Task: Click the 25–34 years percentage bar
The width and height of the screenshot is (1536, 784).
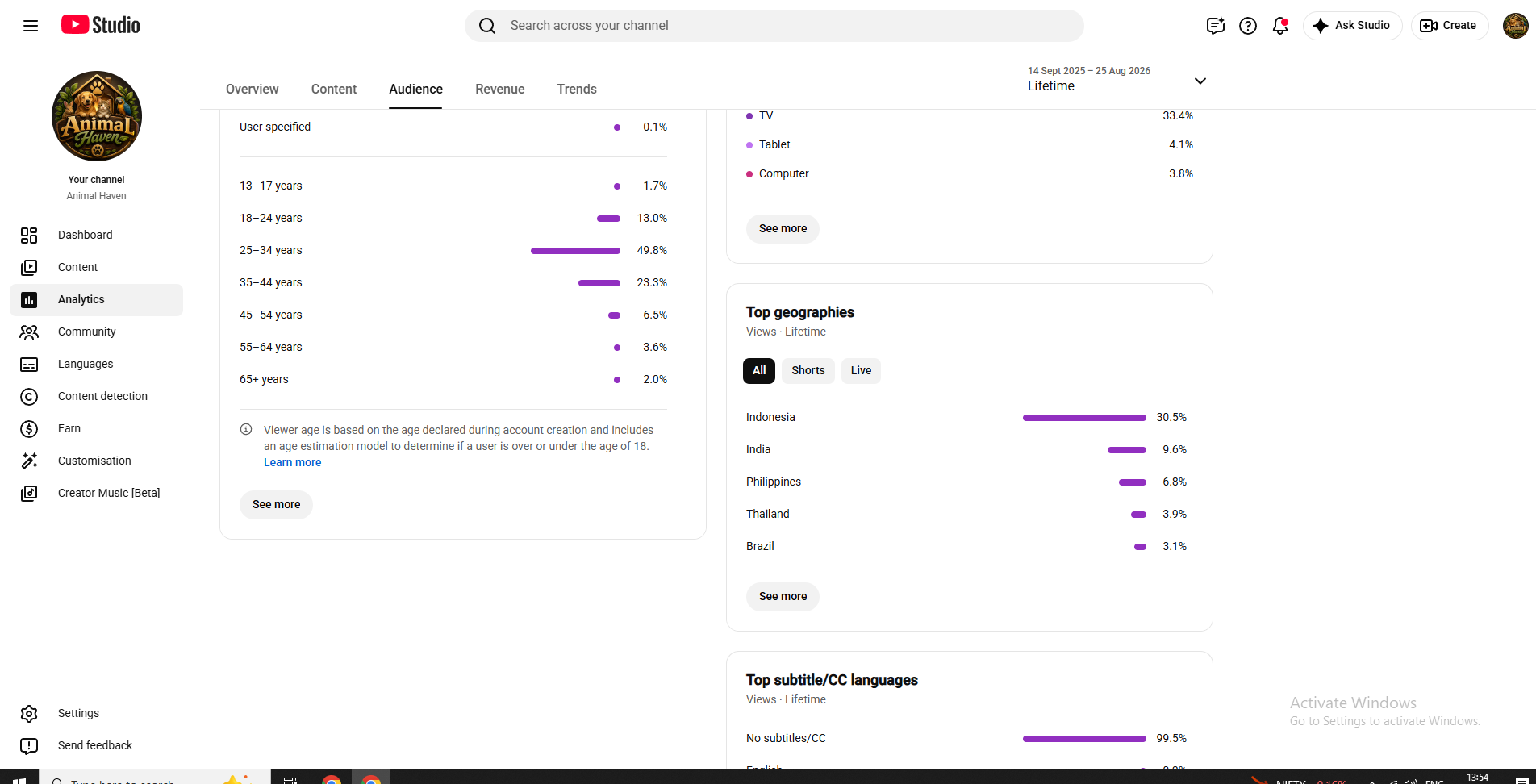Action: [575, 251]
